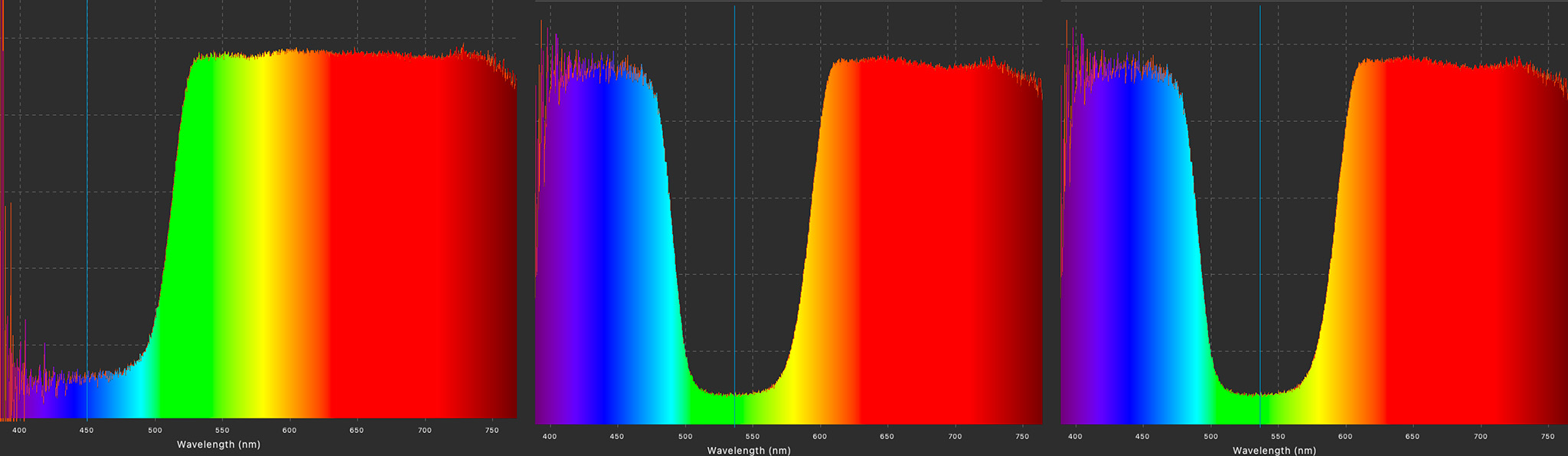Select the 750 tick label on right plot
This screenshot has width=1568, height=456.
(1547, 437)
